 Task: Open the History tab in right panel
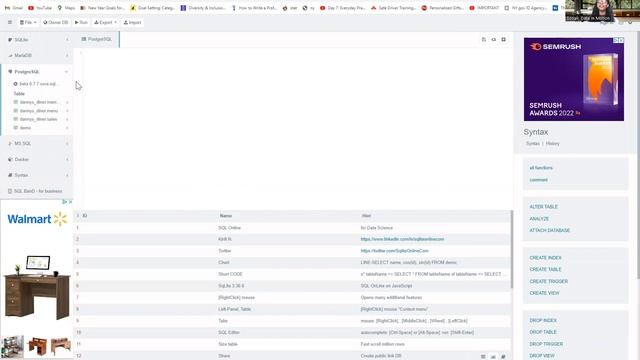552,144
